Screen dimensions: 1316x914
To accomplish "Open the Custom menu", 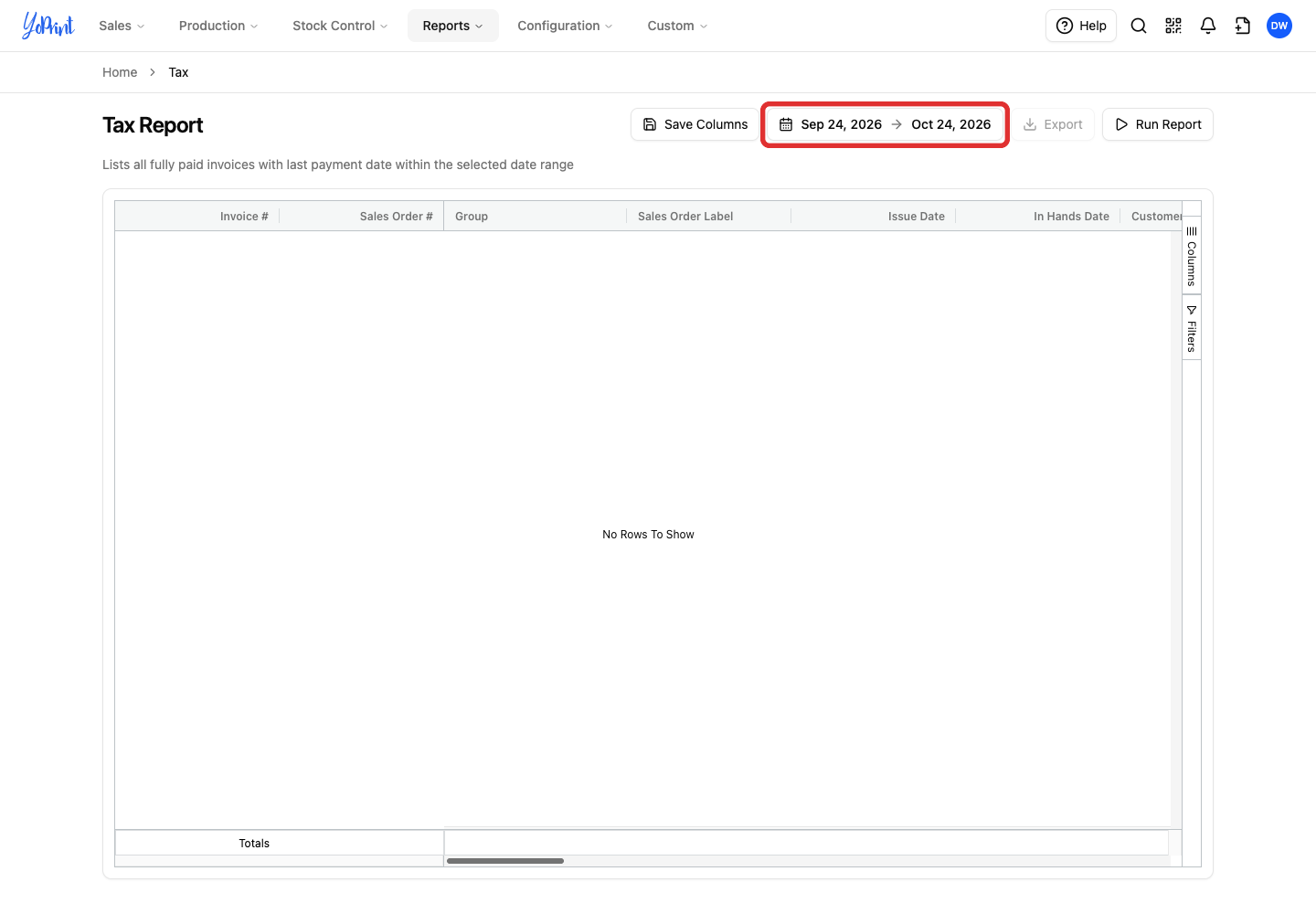I will [677, 26].
